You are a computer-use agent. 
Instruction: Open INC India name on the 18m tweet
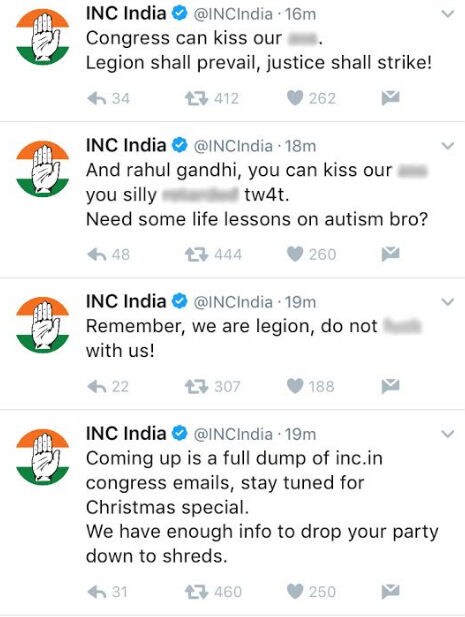[x=126, y=145]
